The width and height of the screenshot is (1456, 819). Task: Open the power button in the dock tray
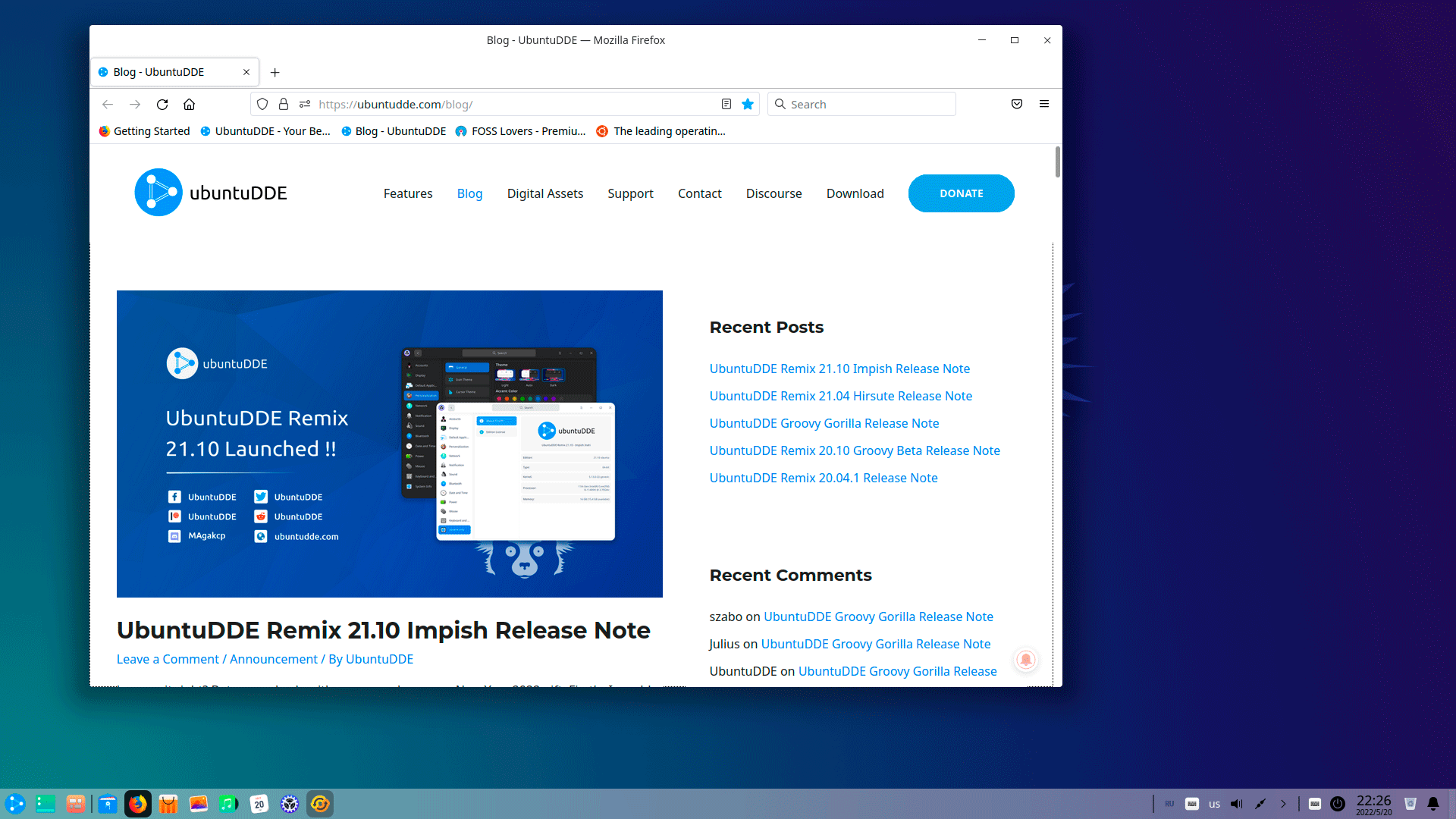[1338, 804]
